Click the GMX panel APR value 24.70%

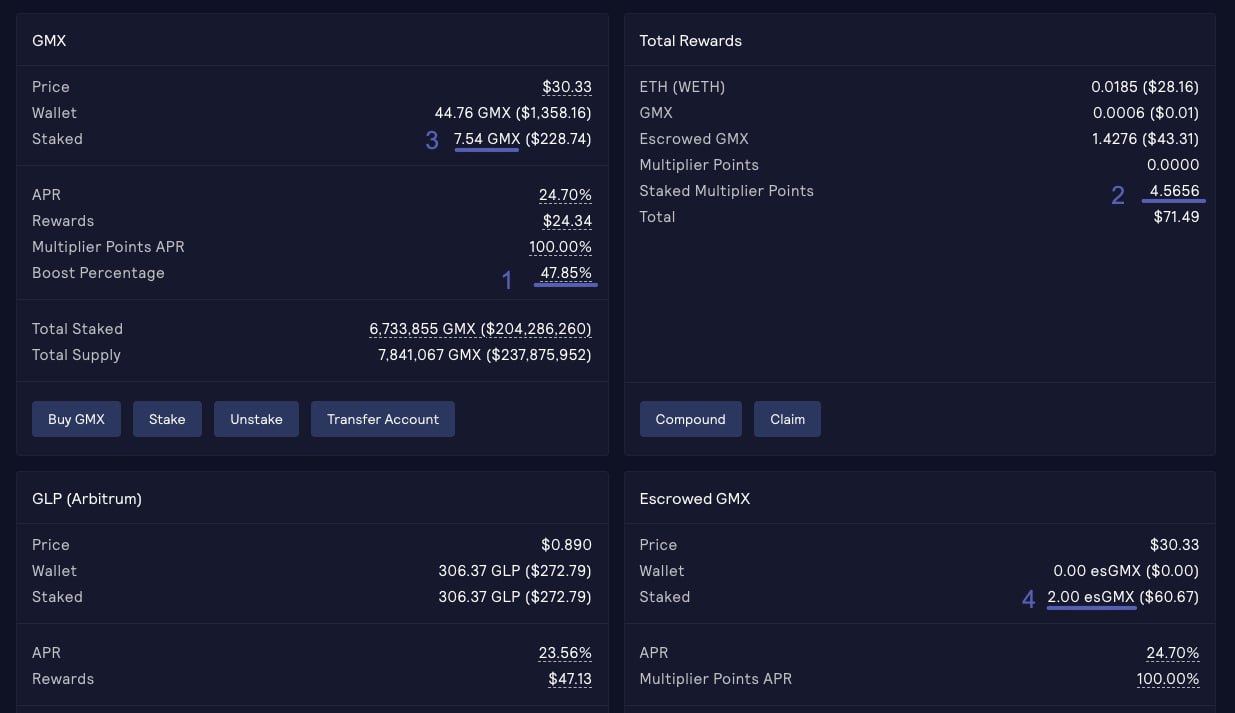click(565, 195)
